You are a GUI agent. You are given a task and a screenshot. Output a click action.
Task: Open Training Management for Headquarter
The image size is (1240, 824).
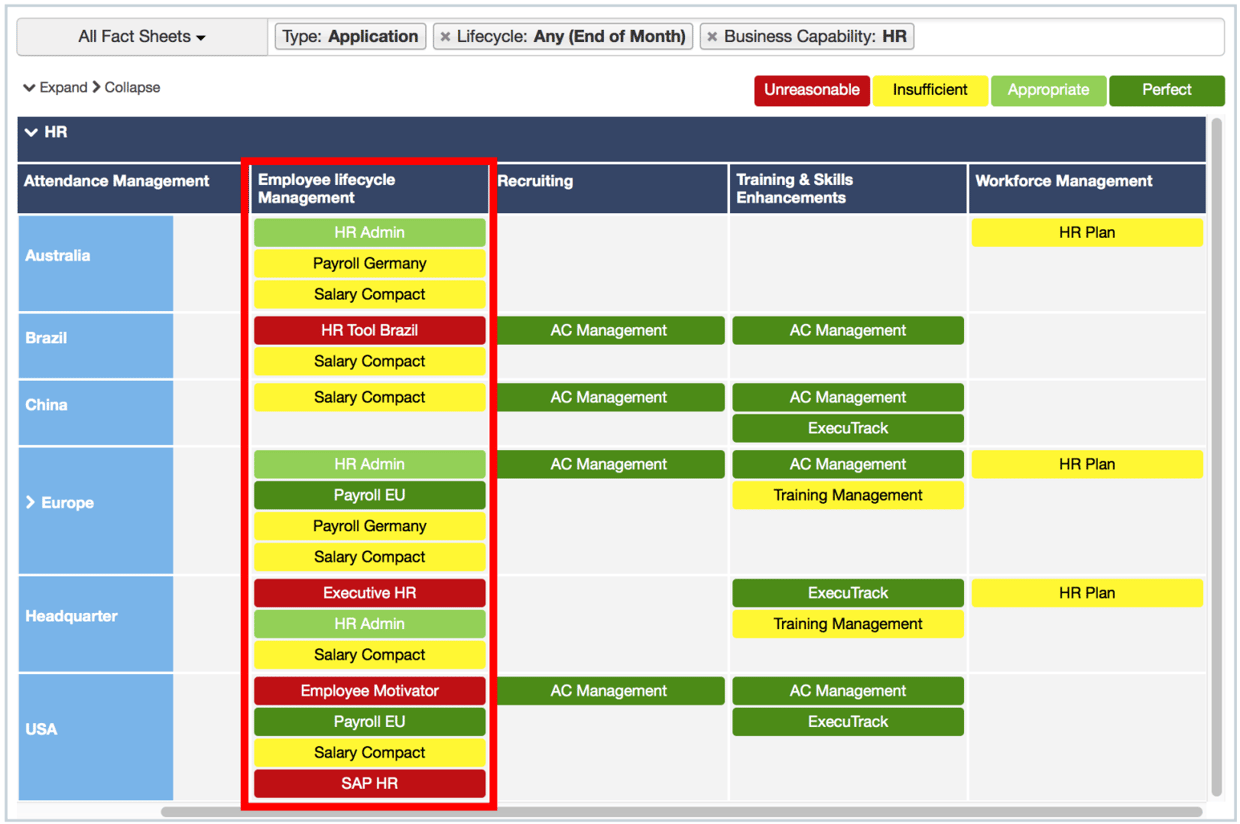(848, 623)
